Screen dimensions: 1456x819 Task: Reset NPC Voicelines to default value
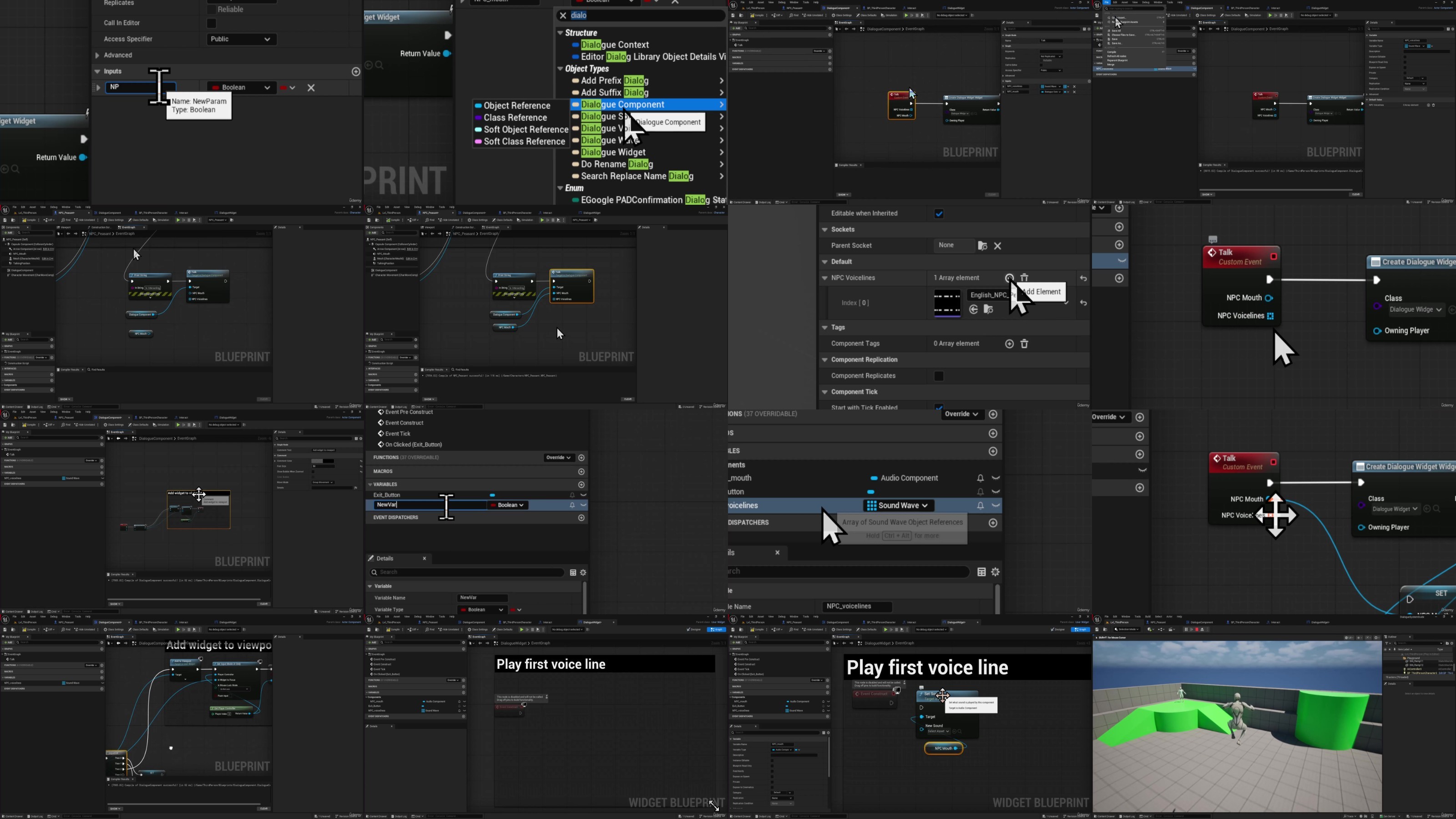1083,278
